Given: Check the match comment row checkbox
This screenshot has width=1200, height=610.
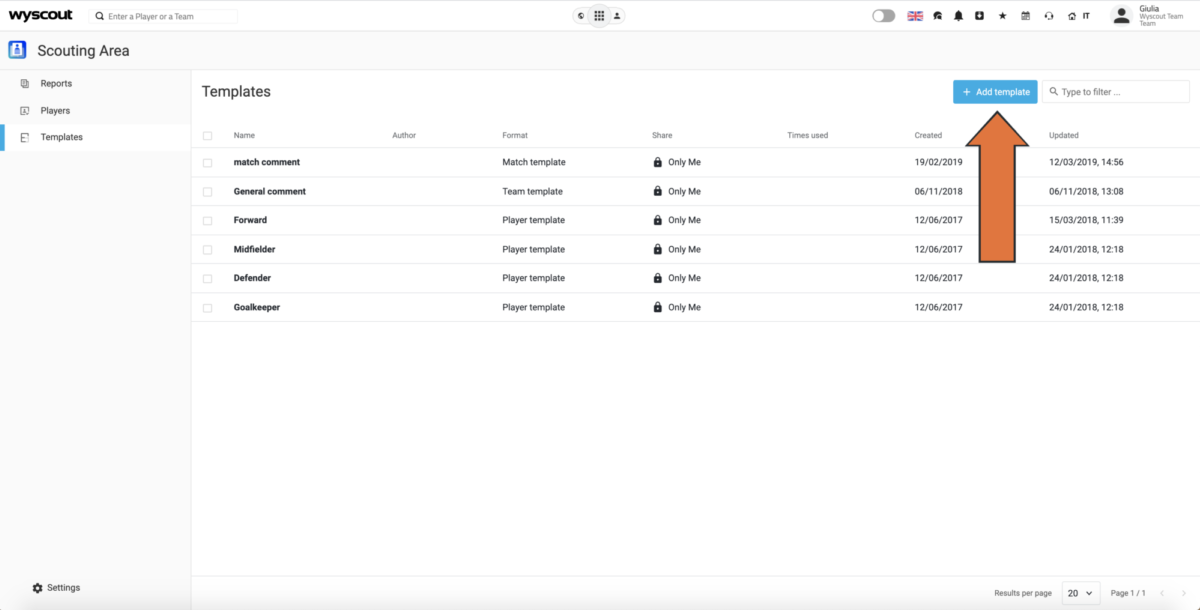Looking at the screenshot, I should (208, 162).
